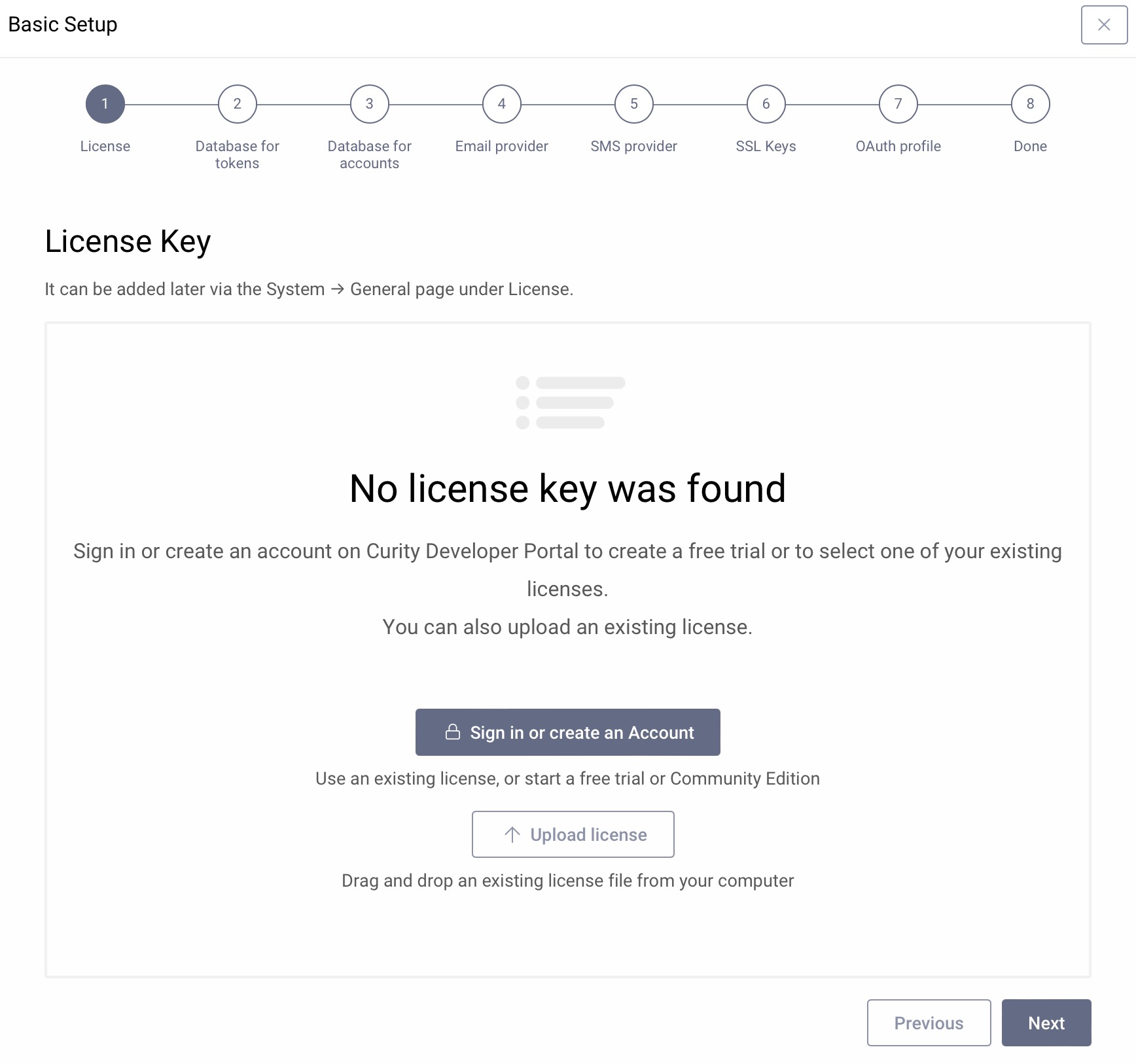Viewport: 1136px width, 1064px height.
Task: Open the License step label
Action: coord(105,146)
